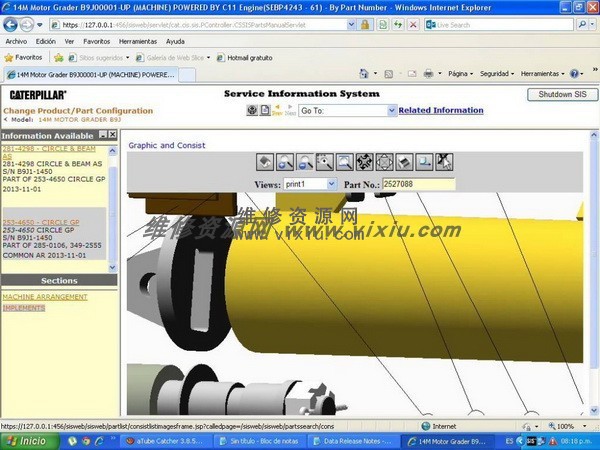Select the zoom window area tool

point(325,162)
